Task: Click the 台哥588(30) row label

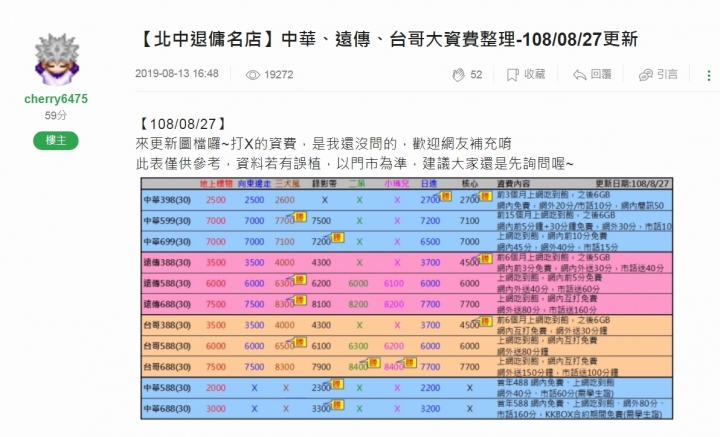Action: coord(167,346)
